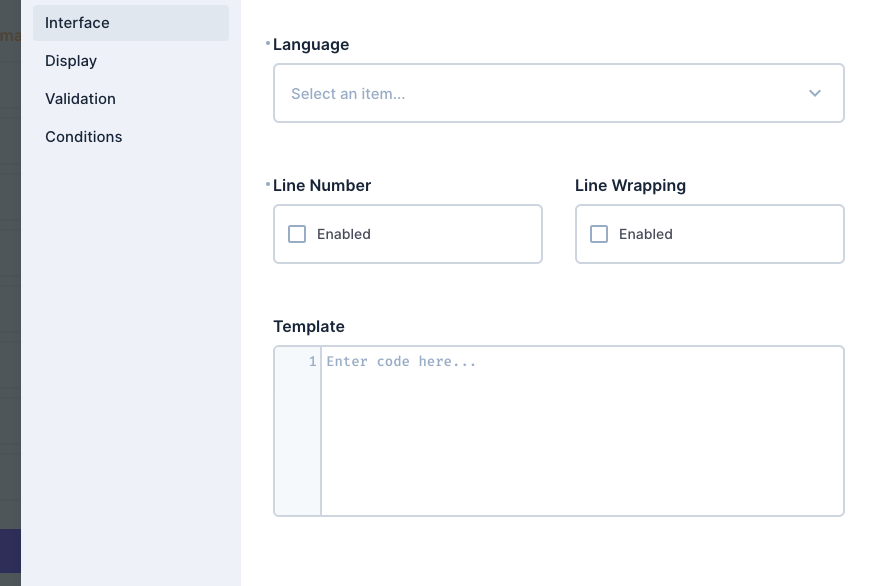Expand the Language combo box to list languages

(558, 93)
